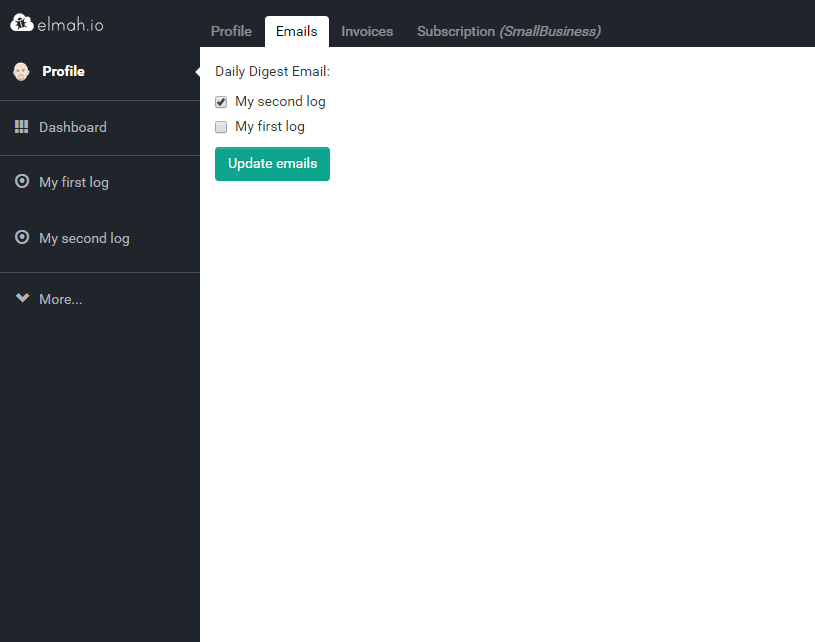Click the Dashboard grid icon

point(21,127)
